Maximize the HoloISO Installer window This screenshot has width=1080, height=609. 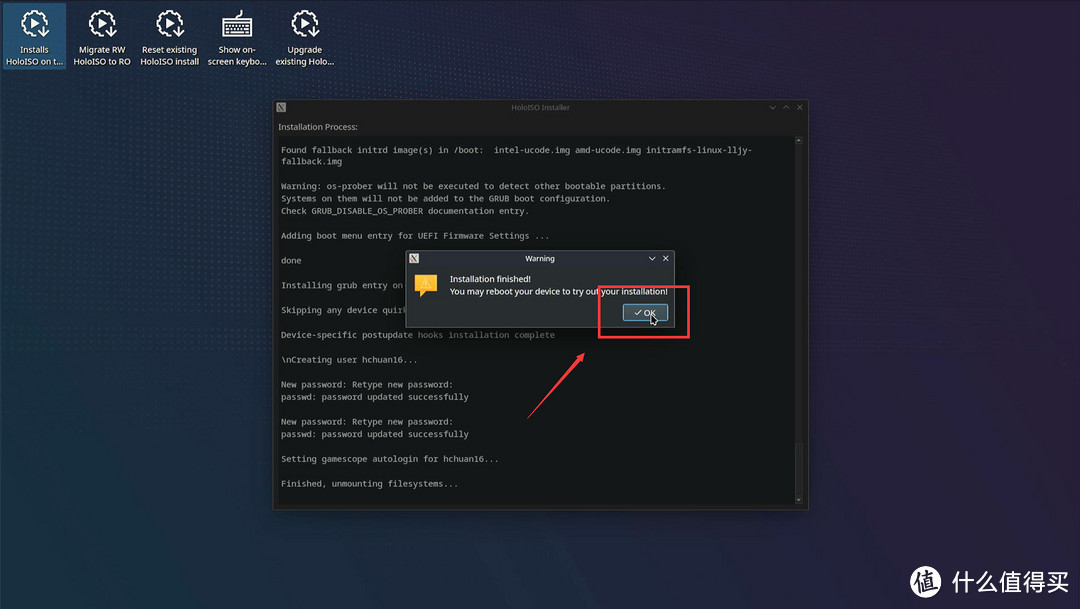pyautogui.click(x=786, y=107)
